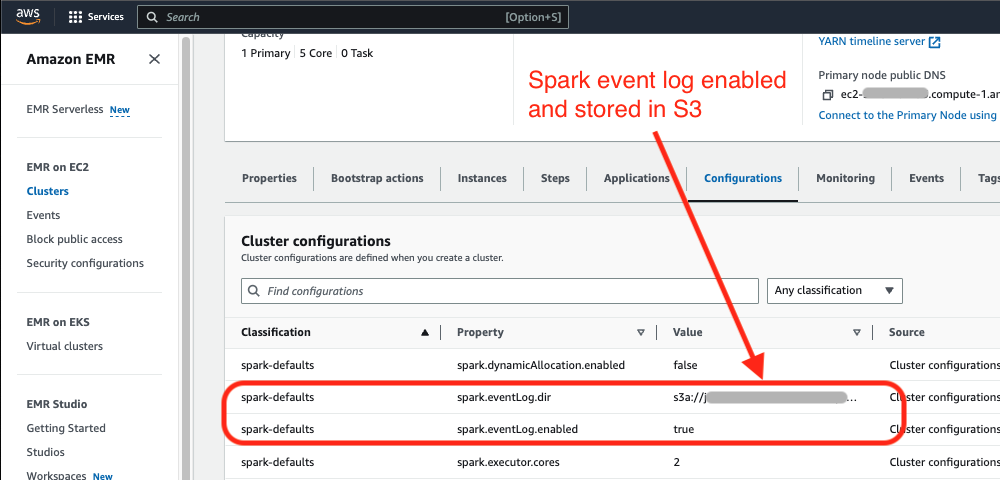This screenshot has height=480, width=1000.
Task: Click the false value for dynamicAllocation
Action: (685, 366)
